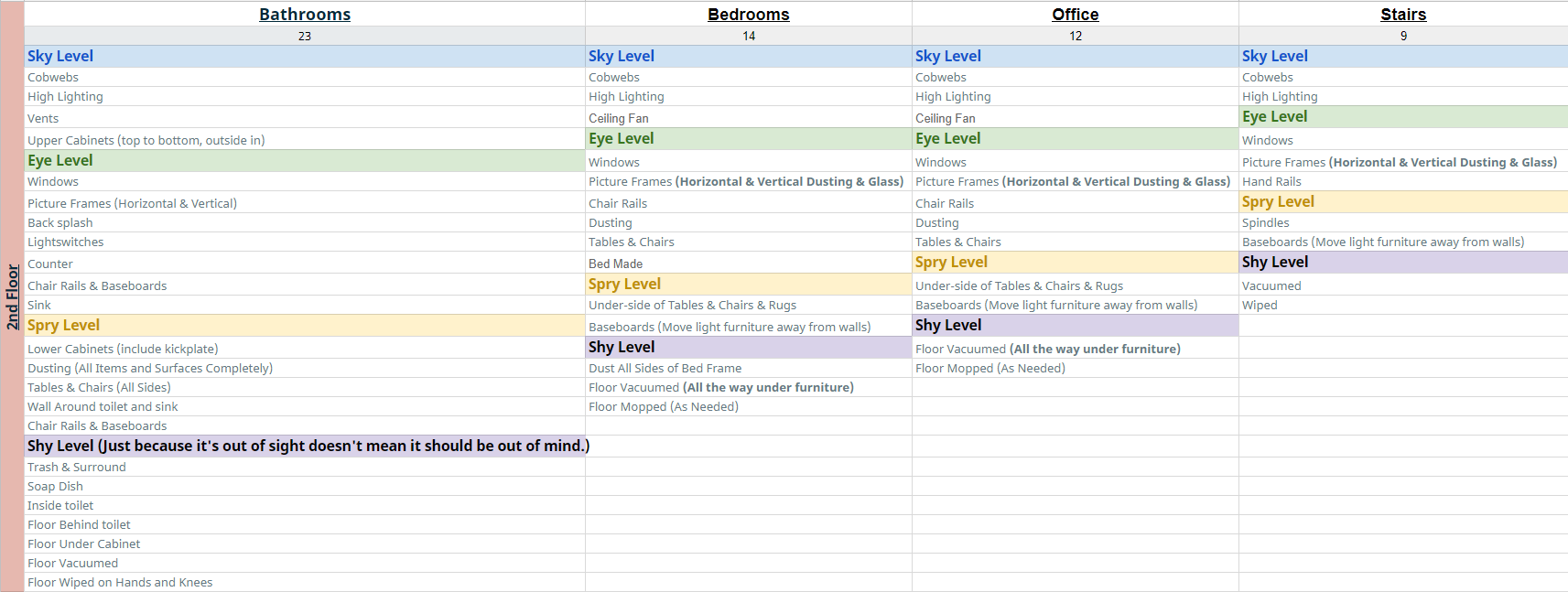Click the Sink cell
Screen dimensions: 1568x592
pos(305,305)
